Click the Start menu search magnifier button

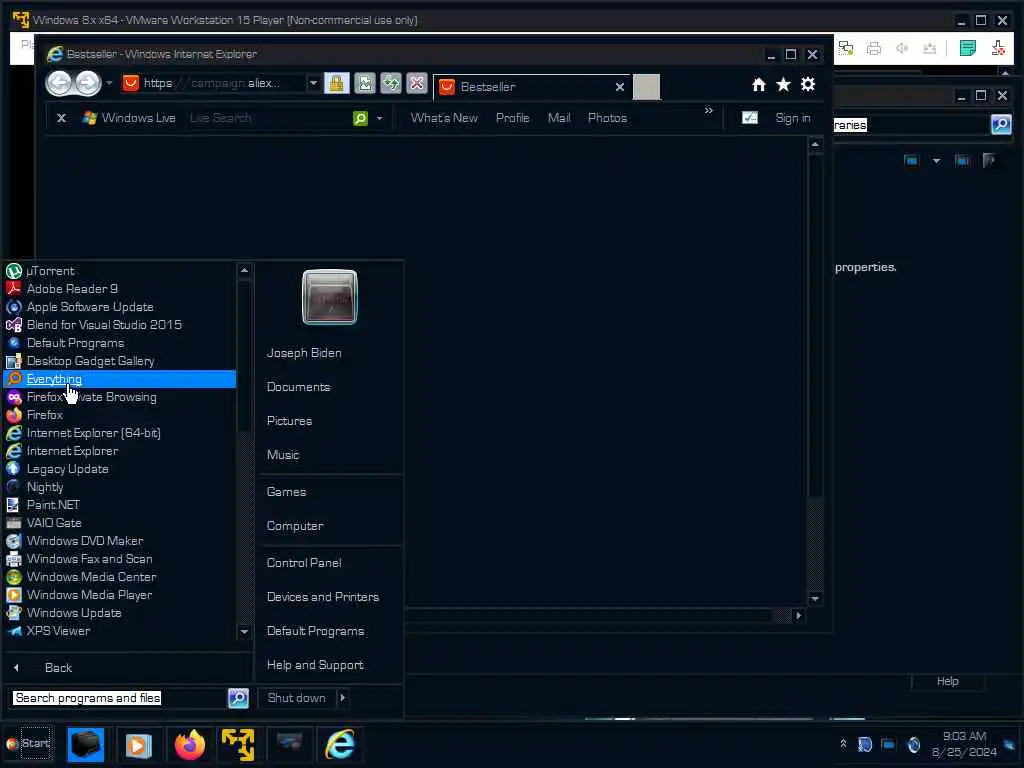[x=238, y=698]
